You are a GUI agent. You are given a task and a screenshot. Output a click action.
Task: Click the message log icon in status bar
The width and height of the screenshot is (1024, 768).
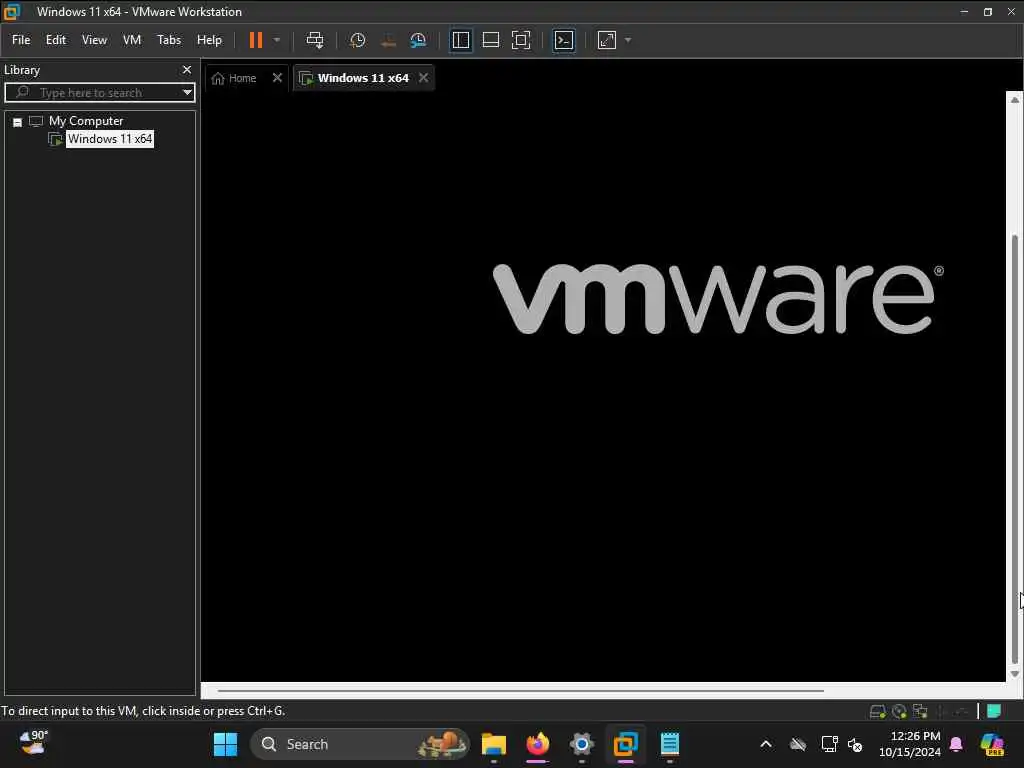994,711
